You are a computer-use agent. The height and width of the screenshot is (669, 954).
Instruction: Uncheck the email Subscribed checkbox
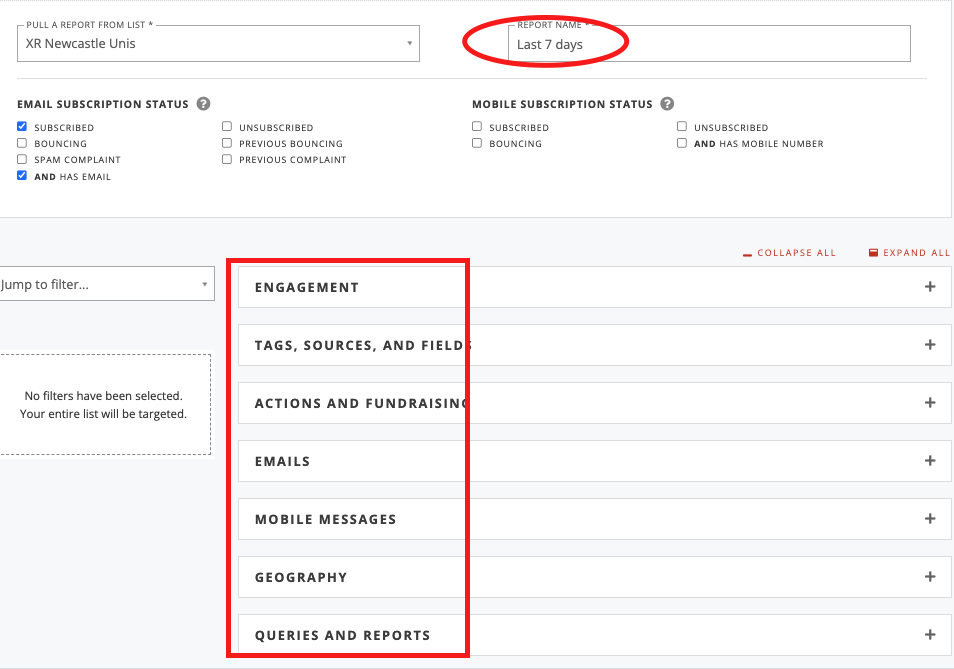click(x=22, y=127)
